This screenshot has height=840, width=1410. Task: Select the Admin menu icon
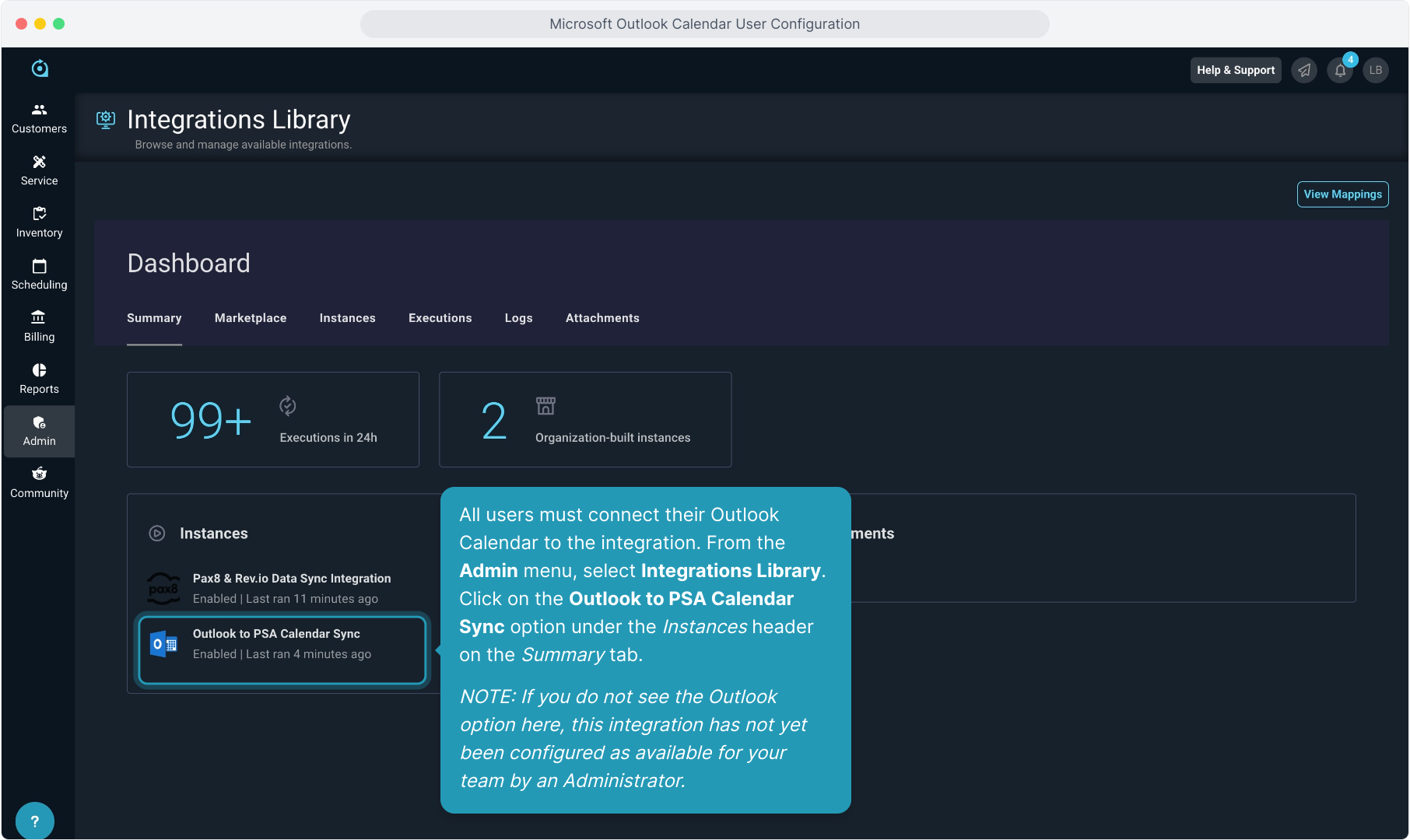(x=39, y=423)
